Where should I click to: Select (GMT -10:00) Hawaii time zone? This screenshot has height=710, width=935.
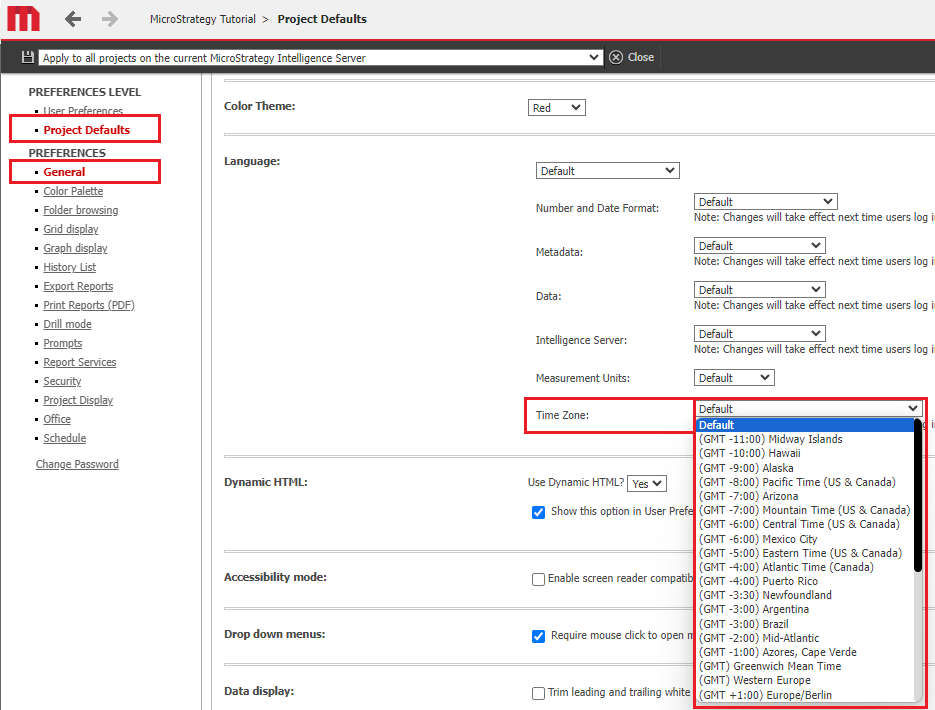click(805, 454)
